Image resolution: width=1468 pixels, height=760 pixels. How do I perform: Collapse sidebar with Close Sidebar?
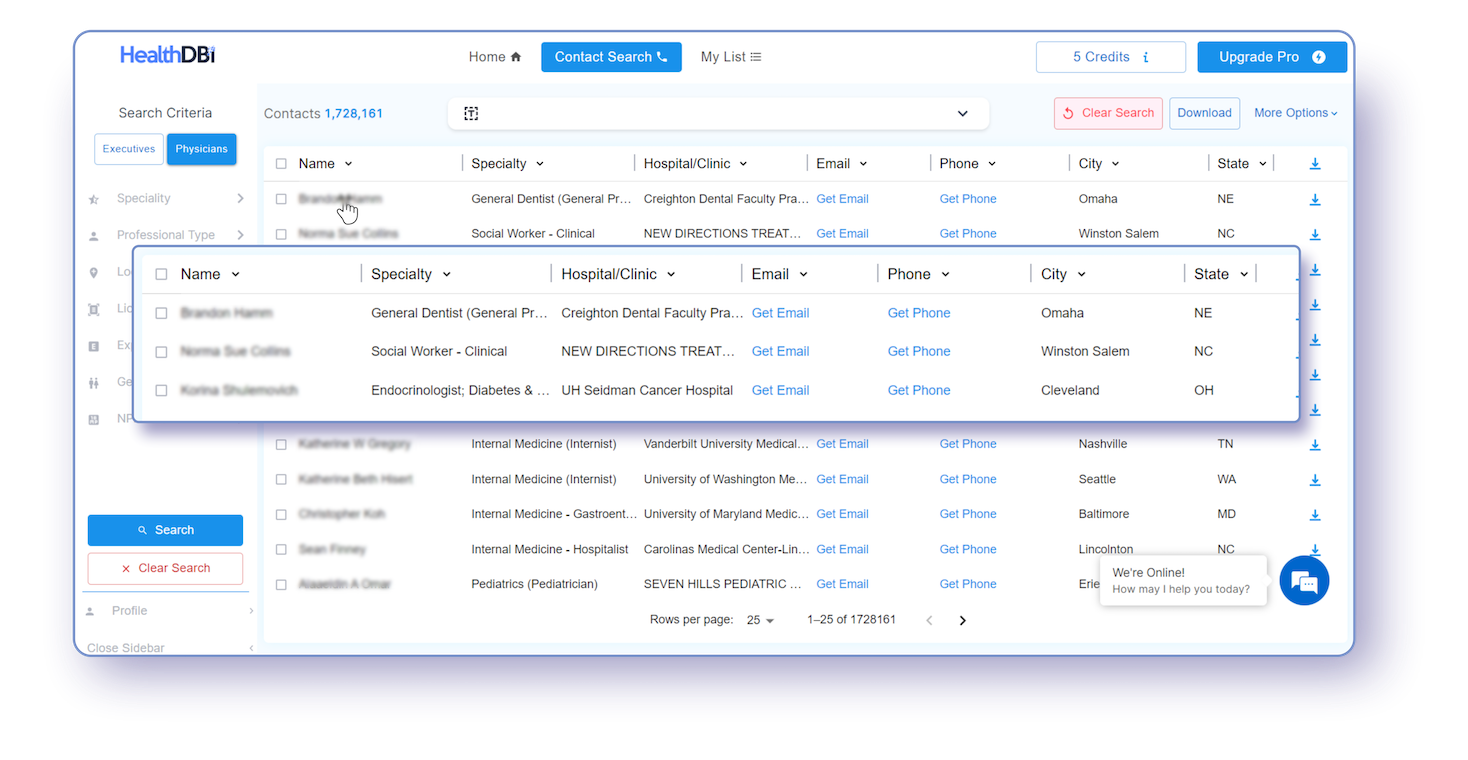pyautogui.click(x=168, y=648)
